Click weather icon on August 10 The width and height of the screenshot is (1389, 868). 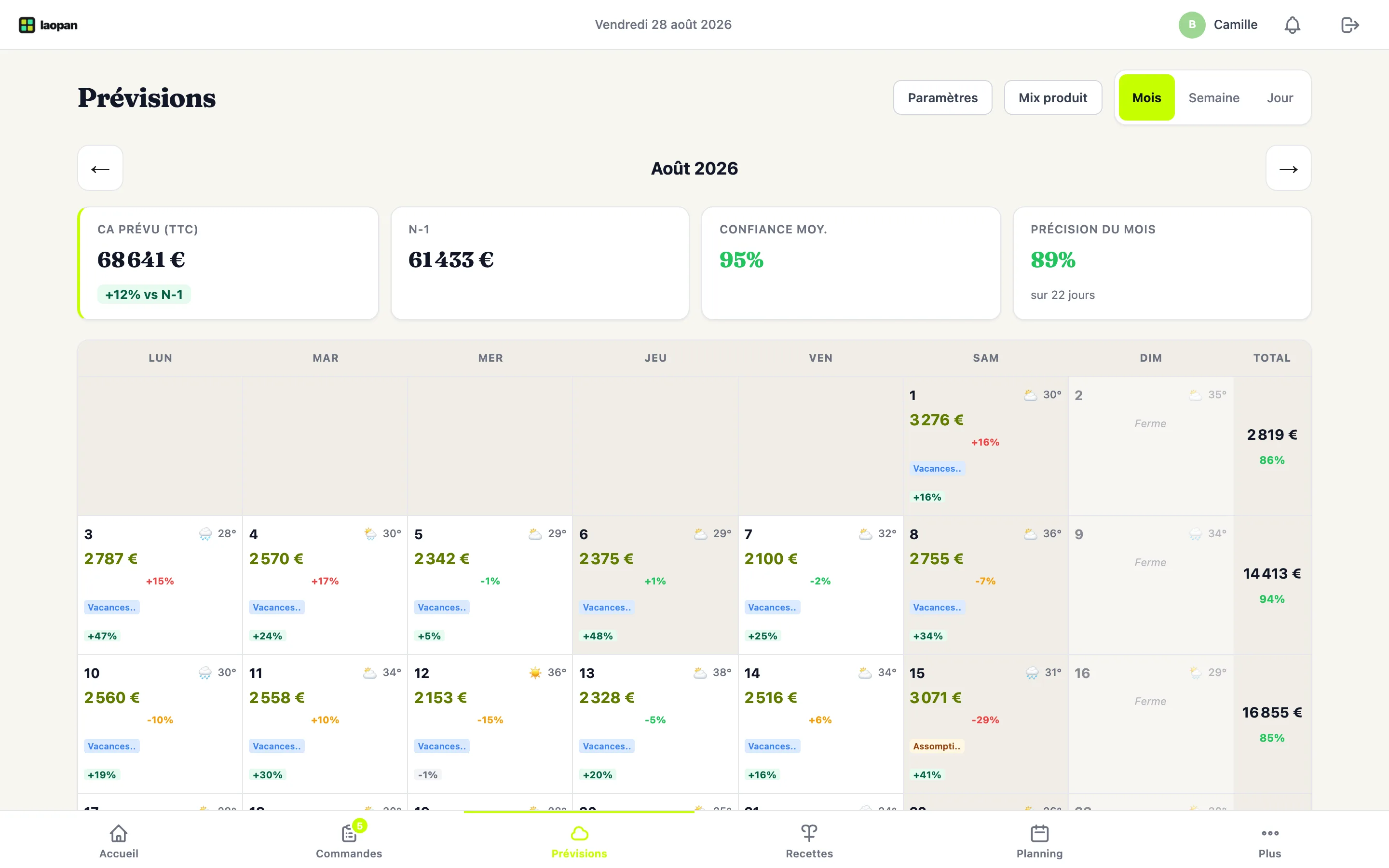(x=205, y=673)
